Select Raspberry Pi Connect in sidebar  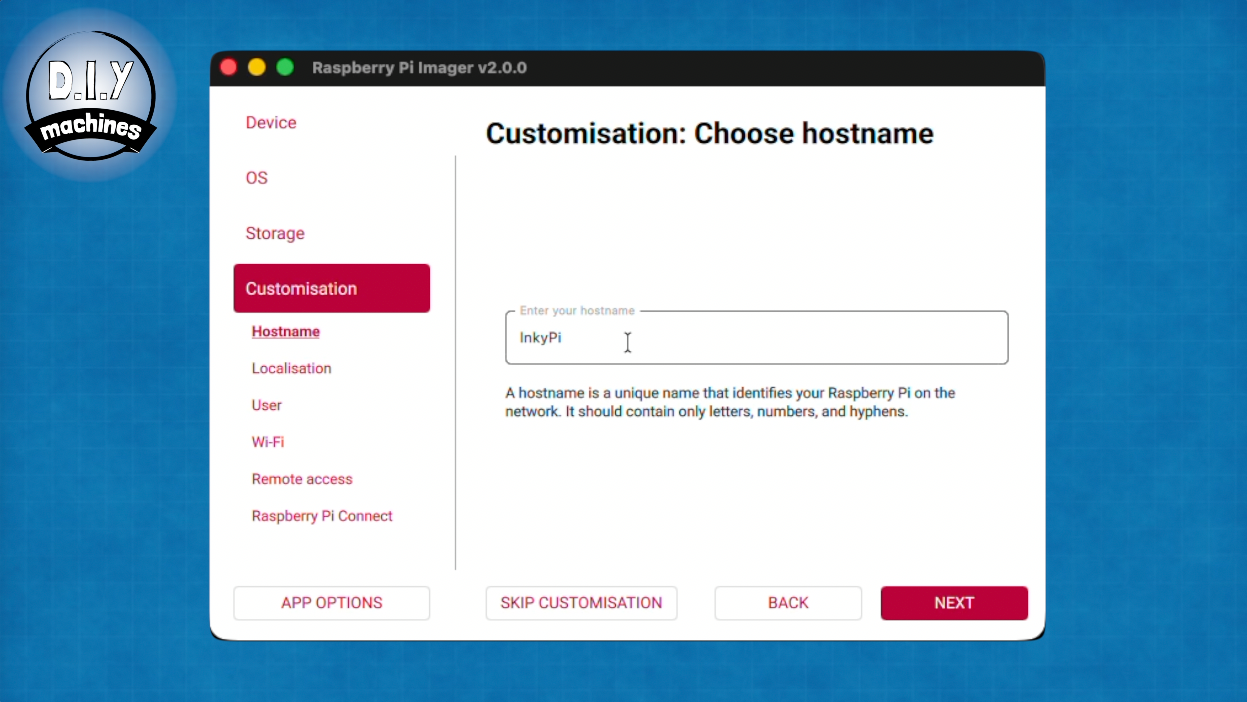[x=322, y=516]
